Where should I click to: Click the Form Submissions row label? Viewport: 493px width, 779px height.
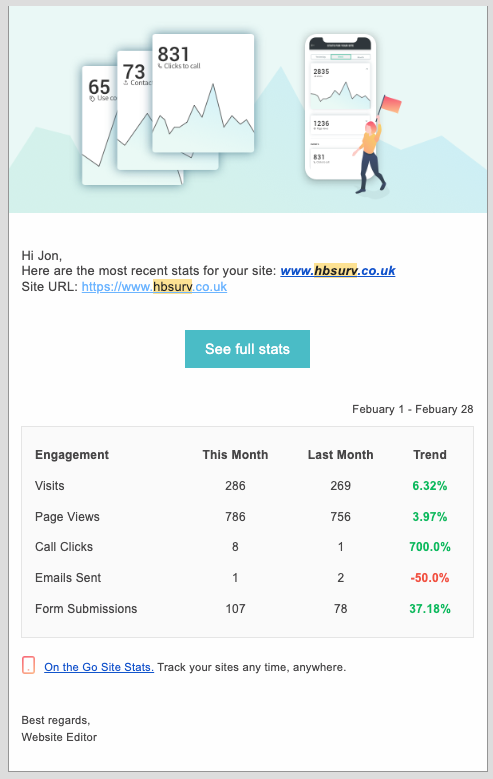86,609
